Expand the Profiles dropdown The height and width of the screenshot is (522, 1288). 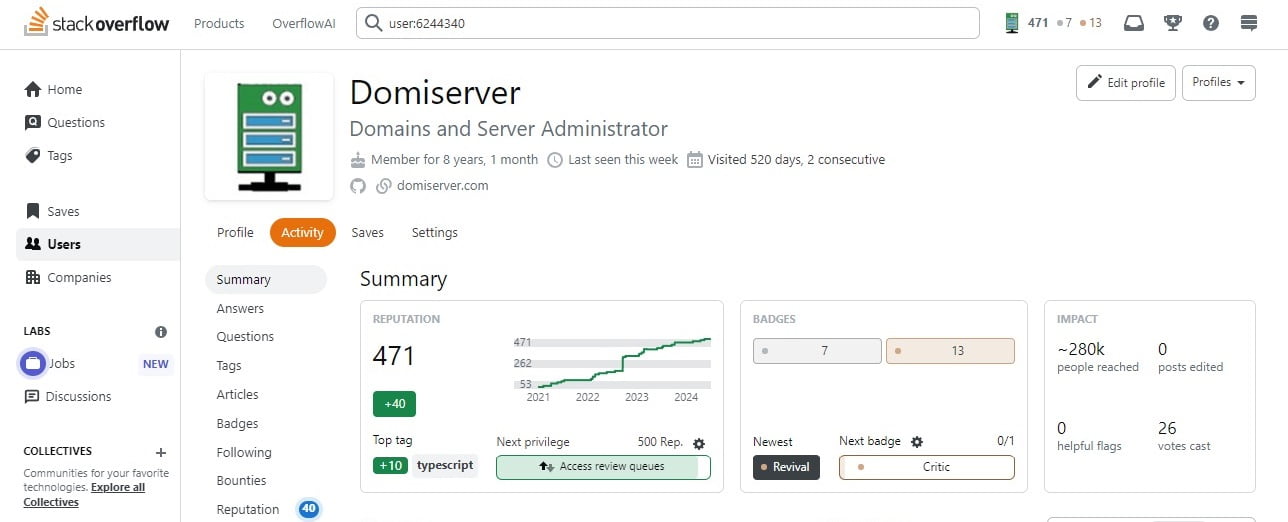(1219, 82)
